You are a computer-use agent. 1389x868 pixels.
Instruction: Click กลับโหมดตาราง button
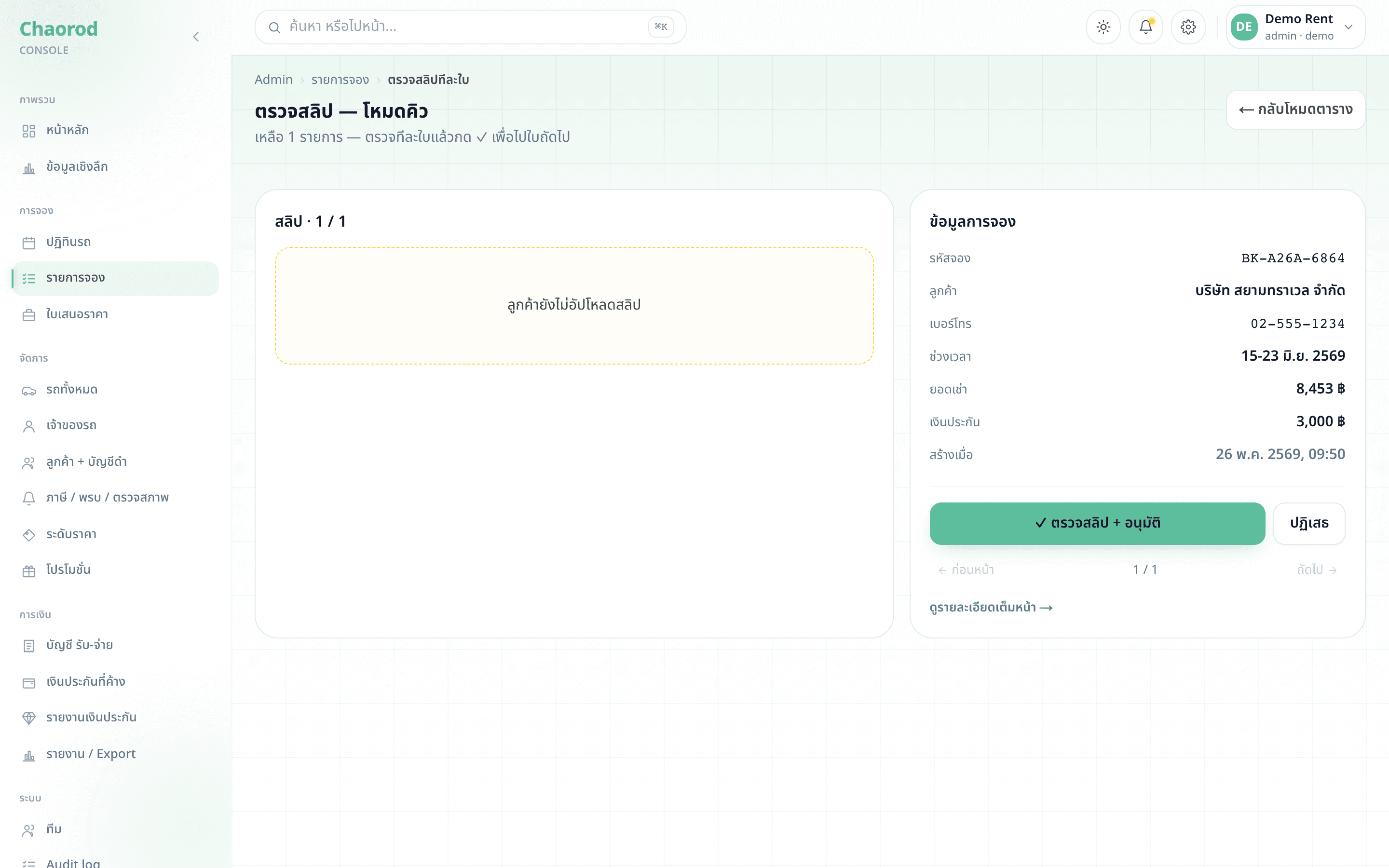(1295, 109)
